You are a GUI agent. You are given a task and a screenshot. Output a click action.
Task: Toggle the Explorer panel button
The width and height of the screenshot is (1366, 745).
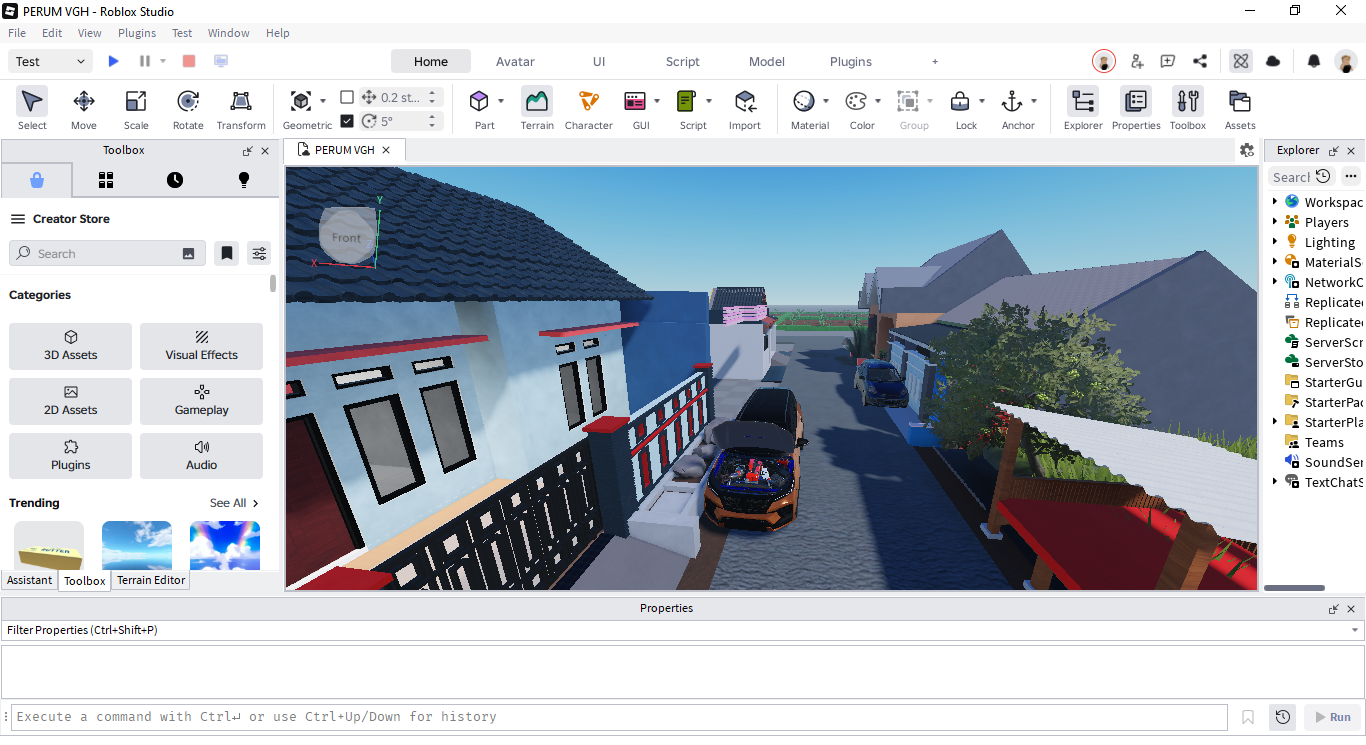(1083, 109)
